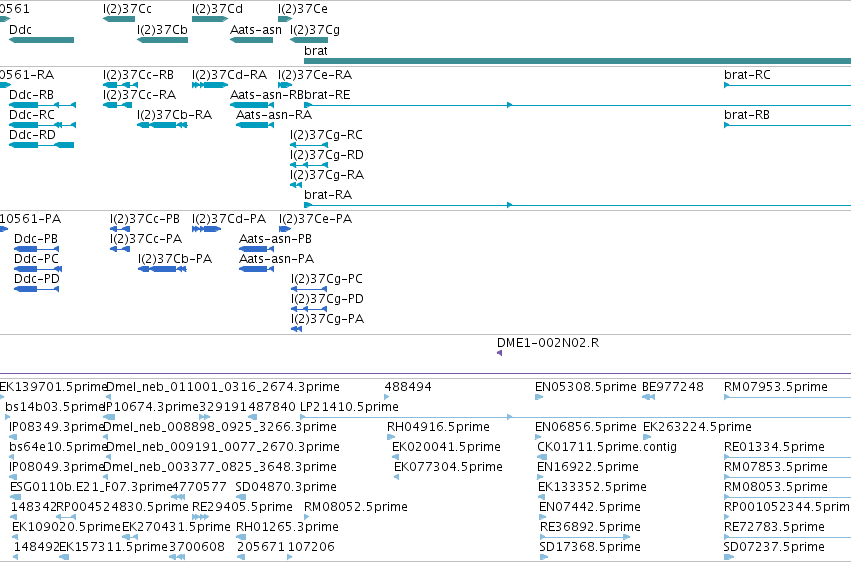Select the Ddc gene bar
Image resolution: width=851 pixels, height=562 pixels.
[x=41, y=40]
